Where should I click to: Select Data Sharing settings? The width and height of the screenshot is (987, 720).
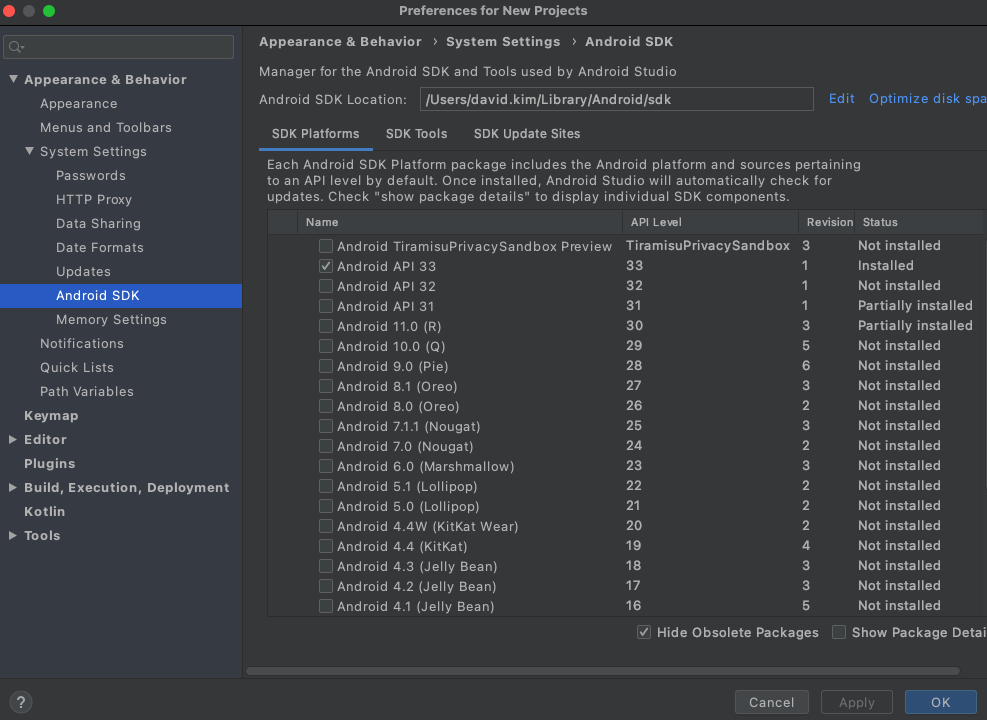coord(98,223)
